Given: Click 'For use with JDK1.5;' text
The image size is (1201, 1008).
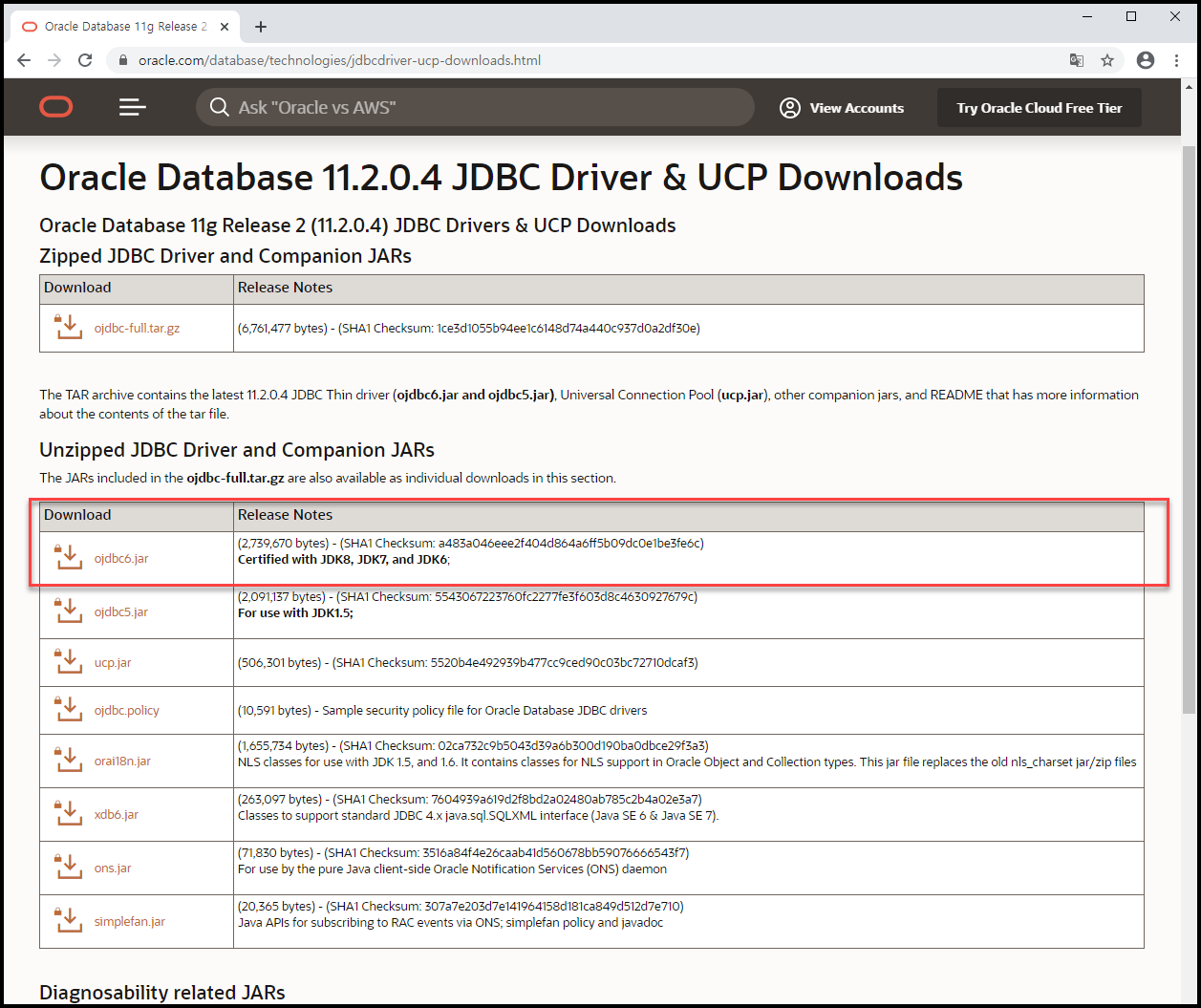Looking at the screenshot, I should point(295,612).
